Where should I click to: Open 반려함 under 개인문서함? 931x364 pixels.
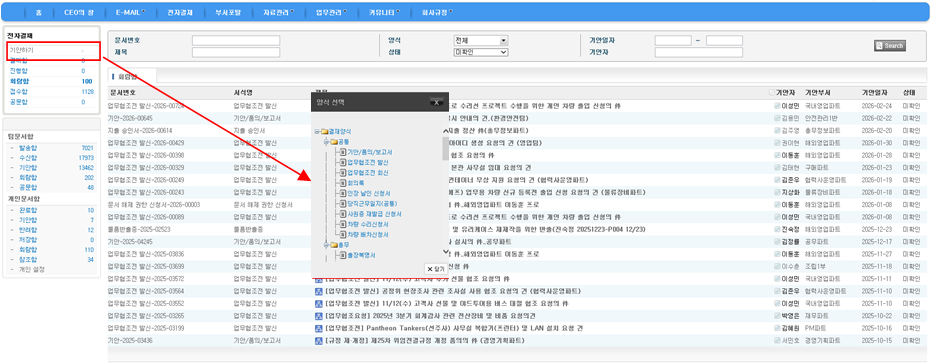click(28, 230)
